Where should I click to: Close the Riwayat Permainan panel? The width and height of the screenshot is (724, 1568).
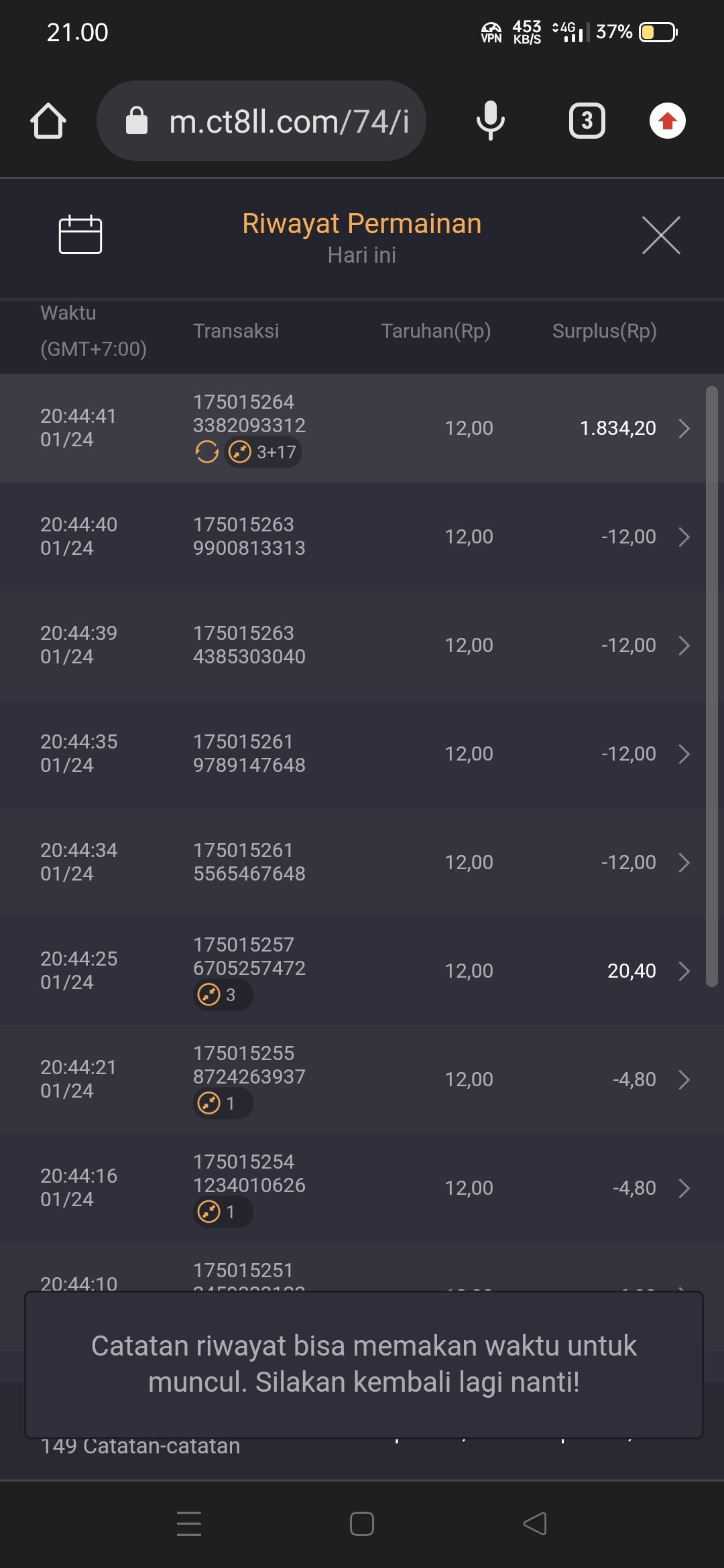tap(661, 235)
